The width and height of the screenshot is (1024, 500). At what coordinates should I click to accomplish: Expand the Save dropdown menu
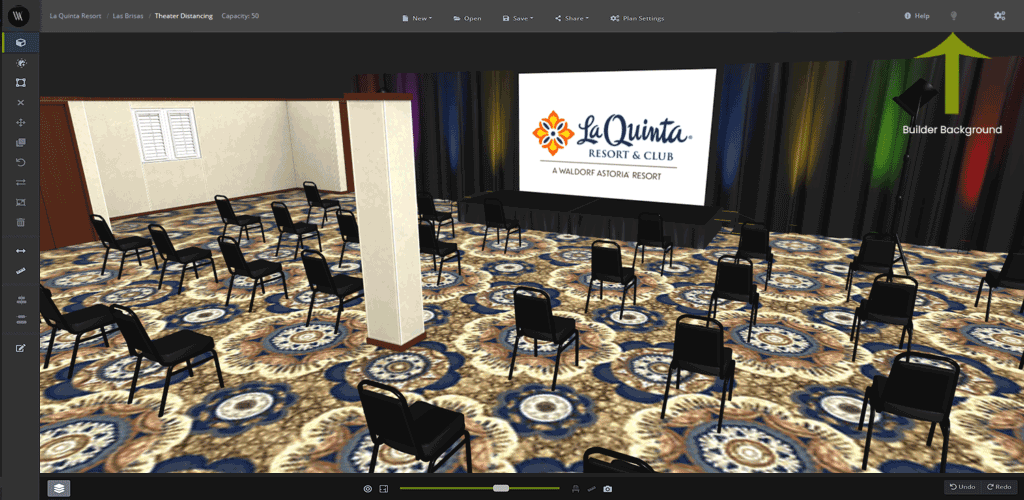click(x=518, y=18)
